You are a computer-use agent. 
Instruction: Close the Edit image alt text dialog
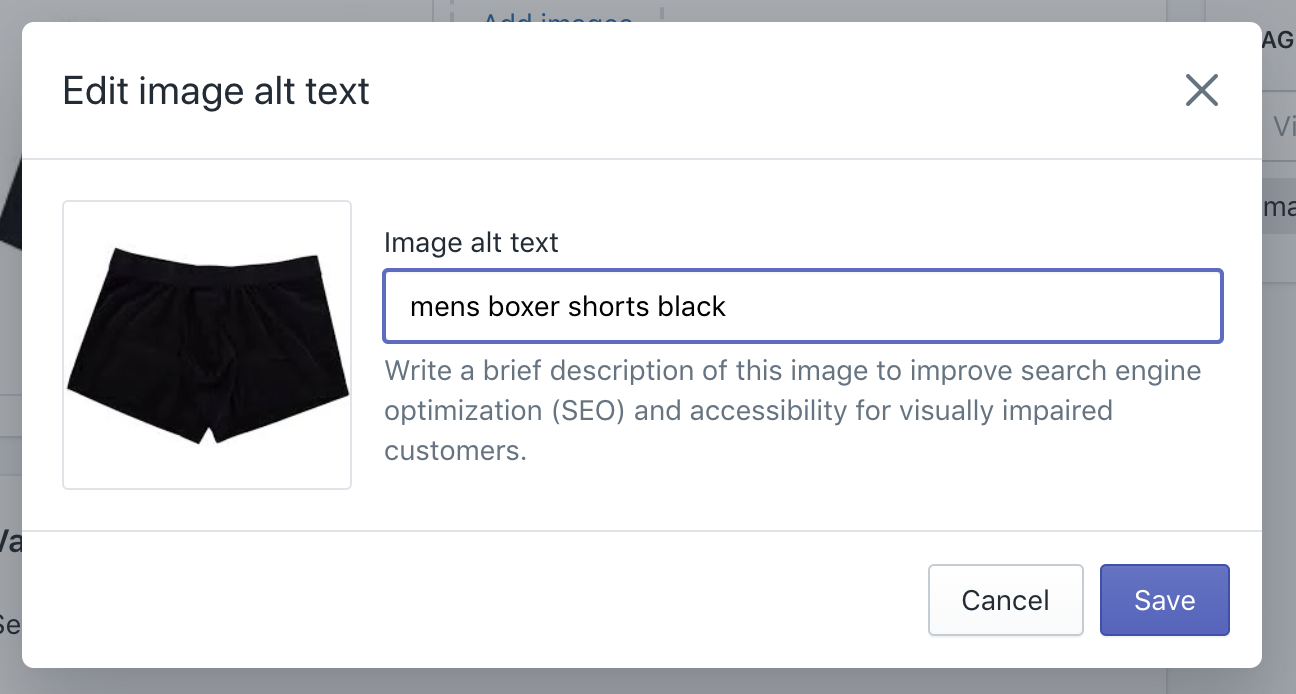[1201, 91]
